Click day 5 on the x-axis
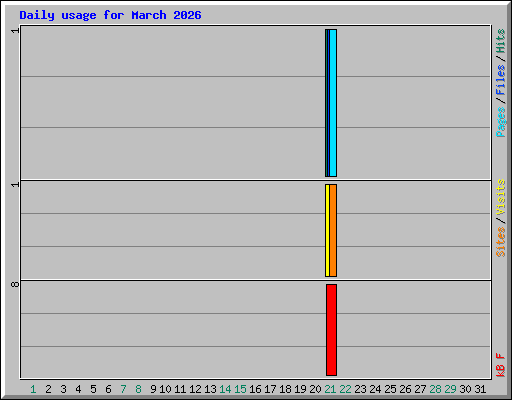The image size is (512, 400). point(93,389)
